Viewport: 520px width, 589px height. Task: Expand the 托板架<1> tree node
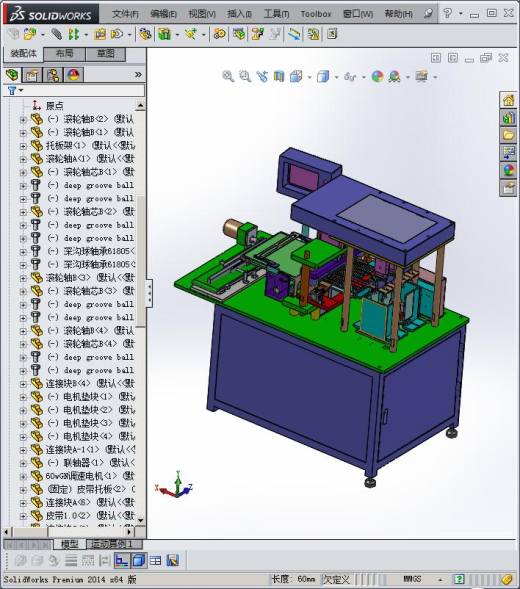point(23,146)
